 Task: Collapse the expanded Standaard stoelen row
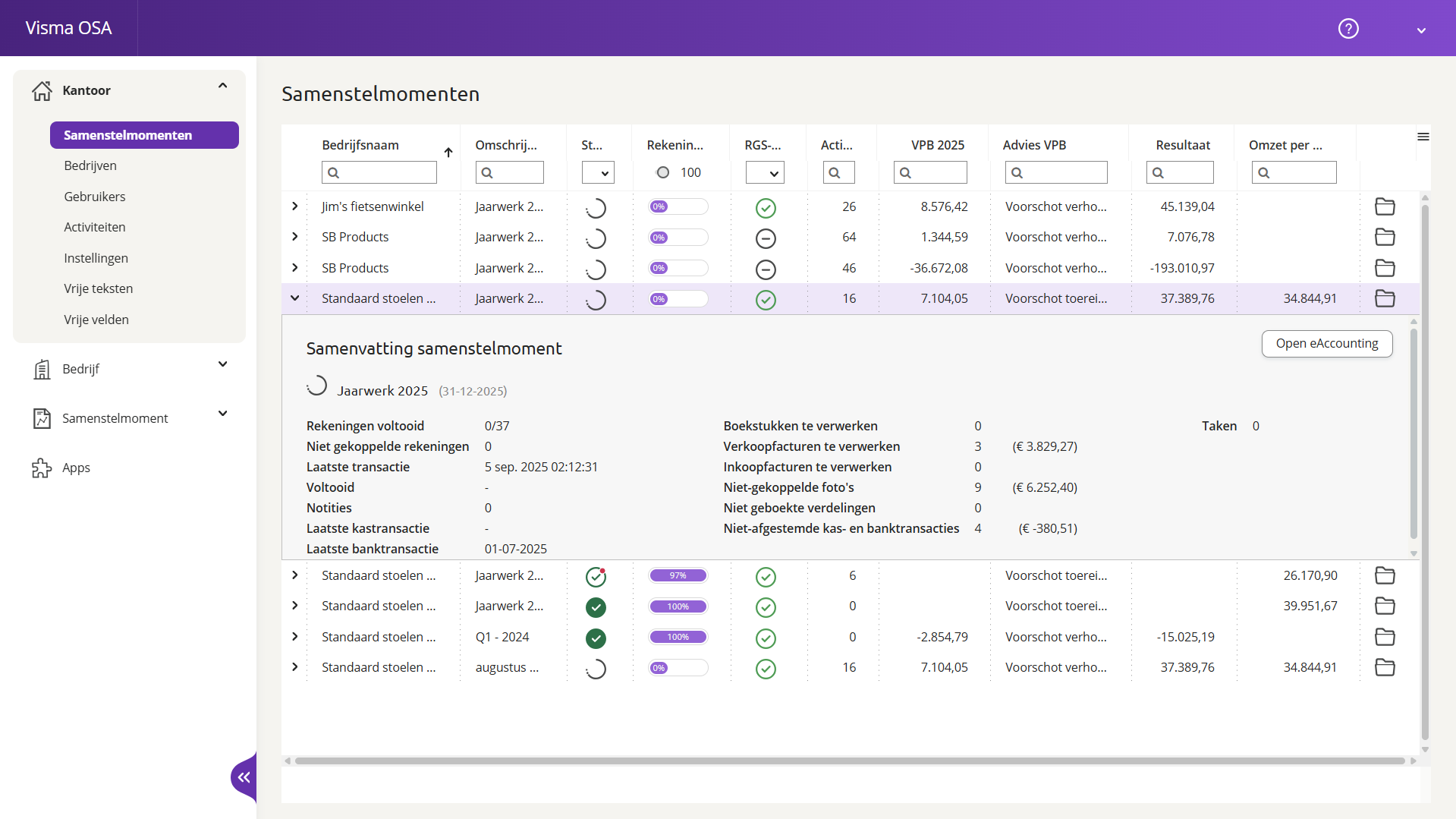point(294,298)
